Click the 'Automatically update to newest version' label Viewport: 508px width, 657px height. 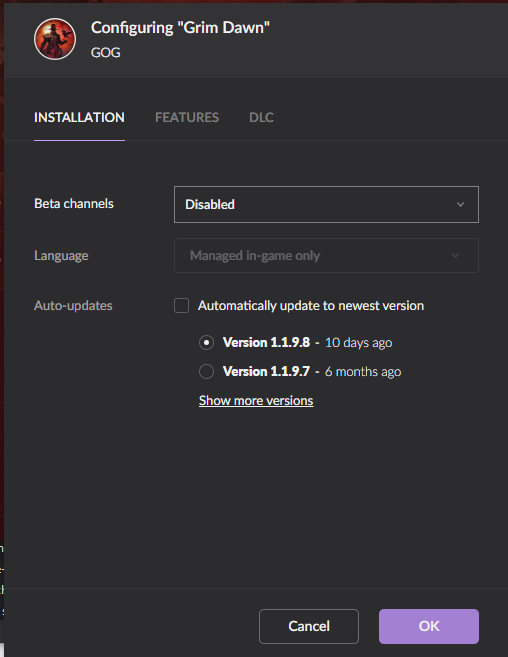[x=311, y=305]
